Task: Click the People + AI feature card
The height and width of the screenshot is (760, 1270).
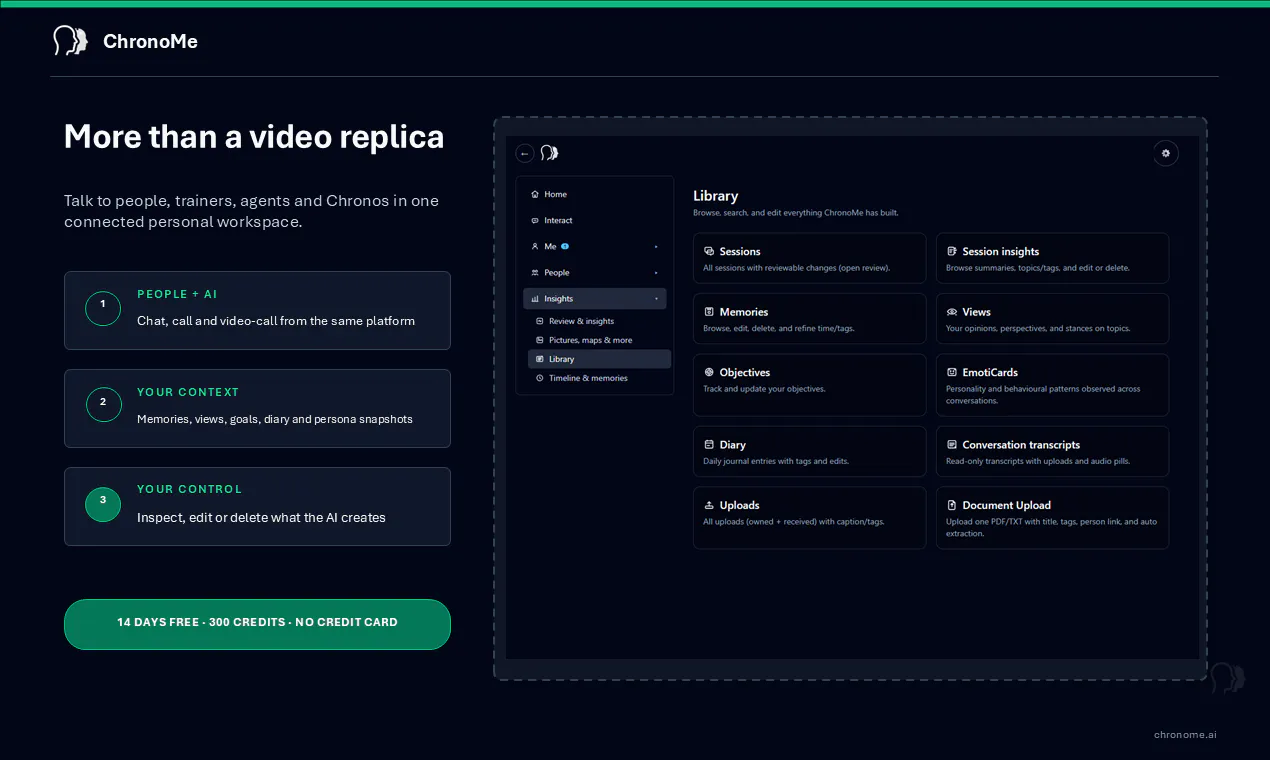Action: coord(257,310)
